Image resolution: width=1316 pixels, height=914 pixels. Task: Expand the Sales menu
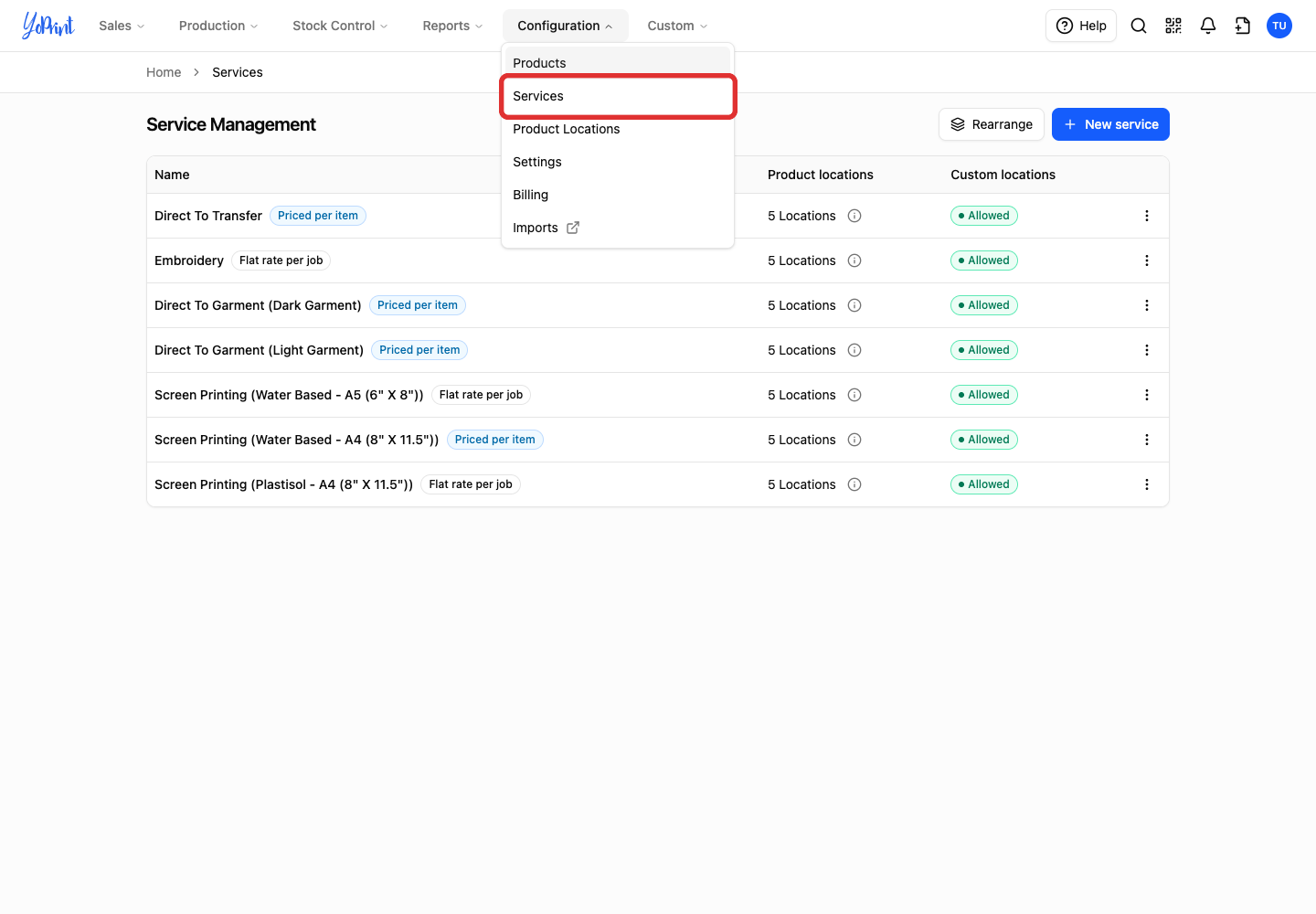122,26
